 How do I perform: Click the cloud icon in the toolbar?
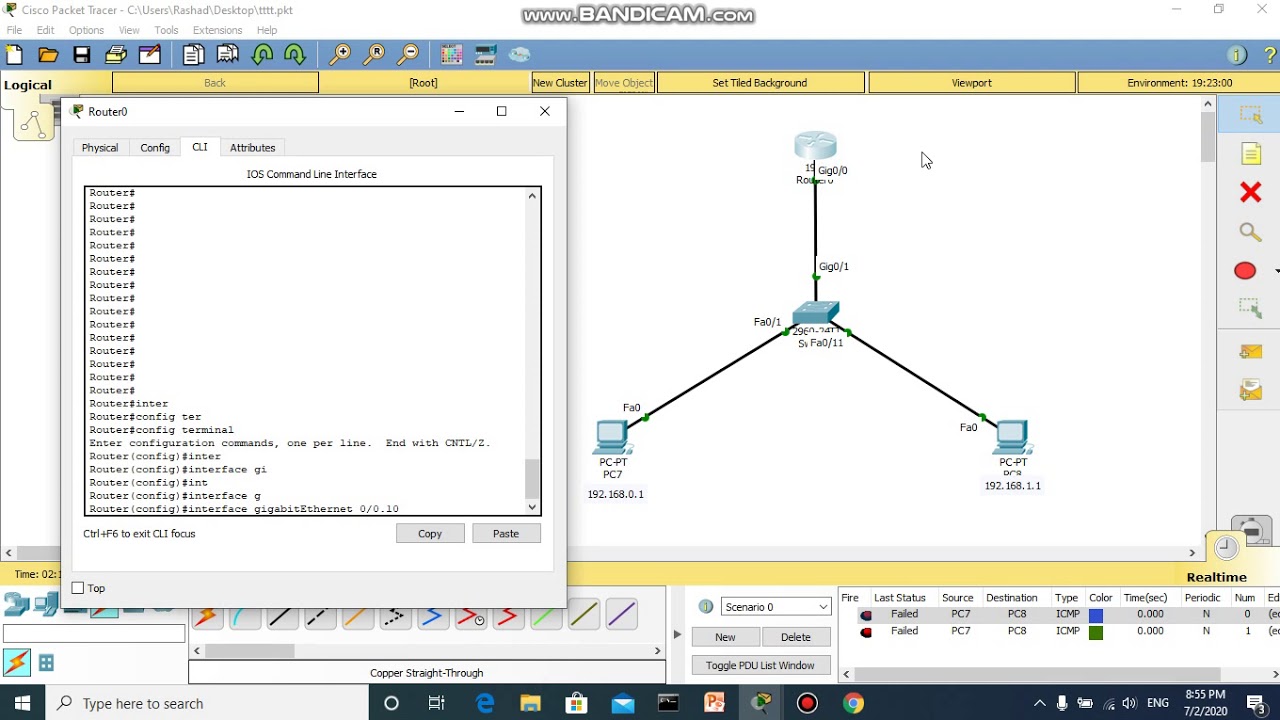[520, 55]
